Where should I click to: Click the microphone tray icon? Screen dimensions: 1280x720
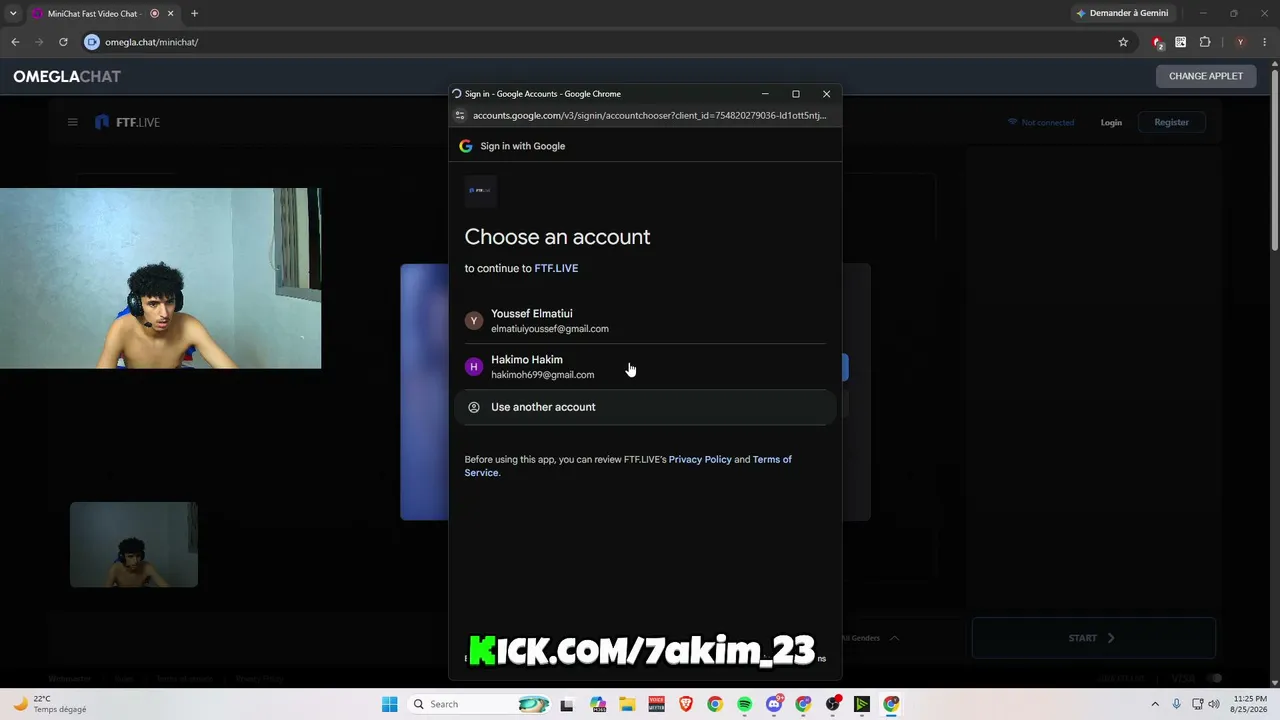click(x=1176, y=704)
